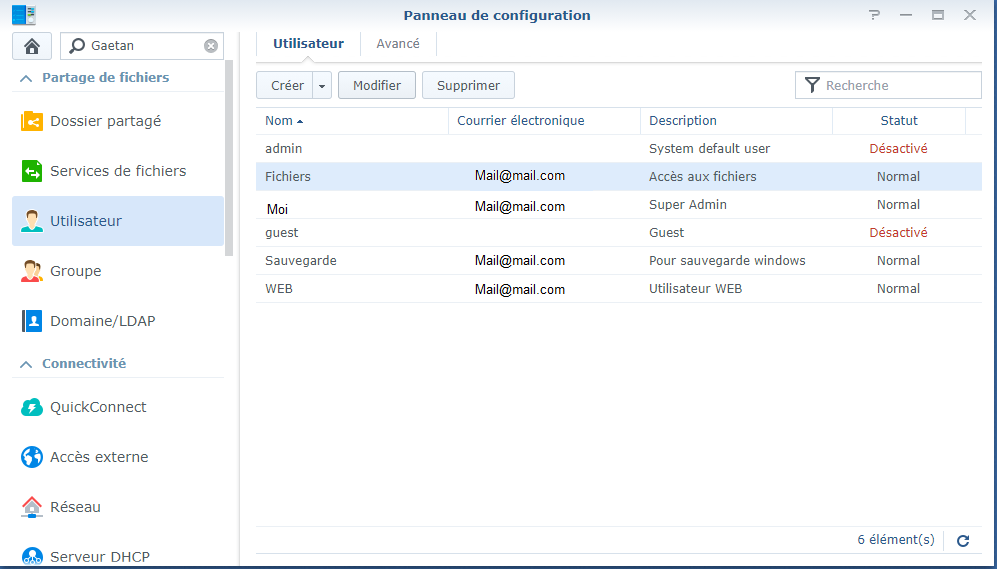Open Domaine/LDAP icon in sidebar

[32, 321]
